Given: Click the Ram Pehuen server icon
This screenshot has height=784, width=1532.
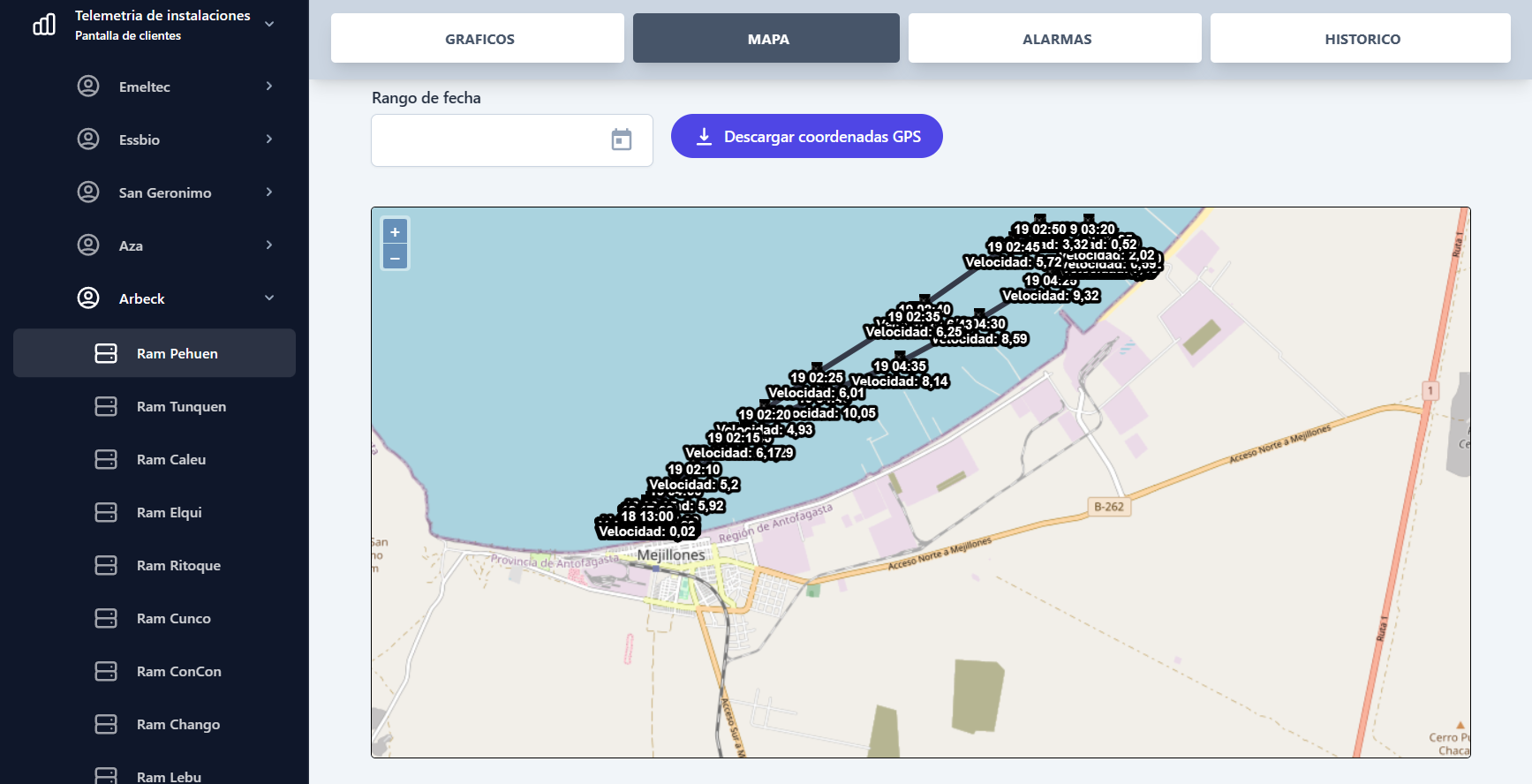Looking at the screenshot, I should (x=106, y=353).
